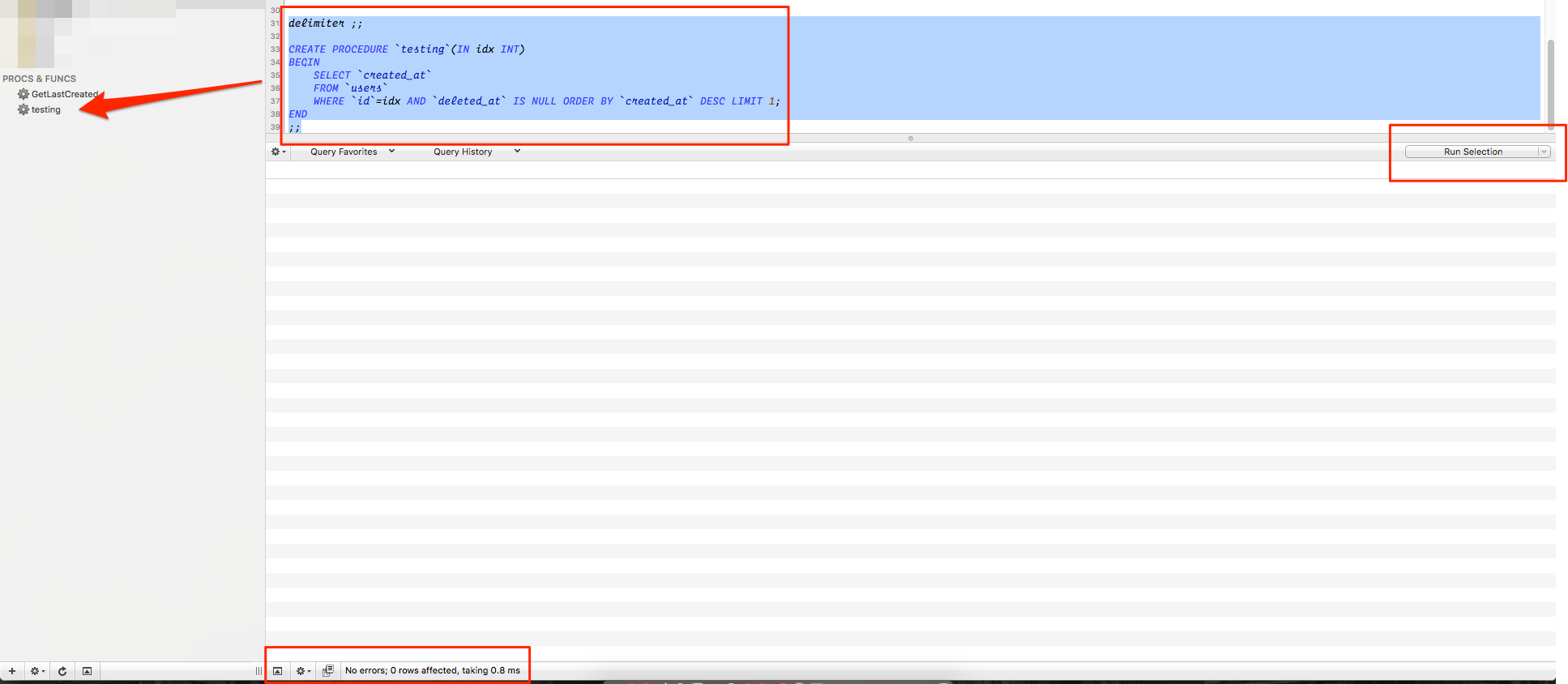
Task: Click the PROCS & FUNCS section header
Action: point(39,79)
